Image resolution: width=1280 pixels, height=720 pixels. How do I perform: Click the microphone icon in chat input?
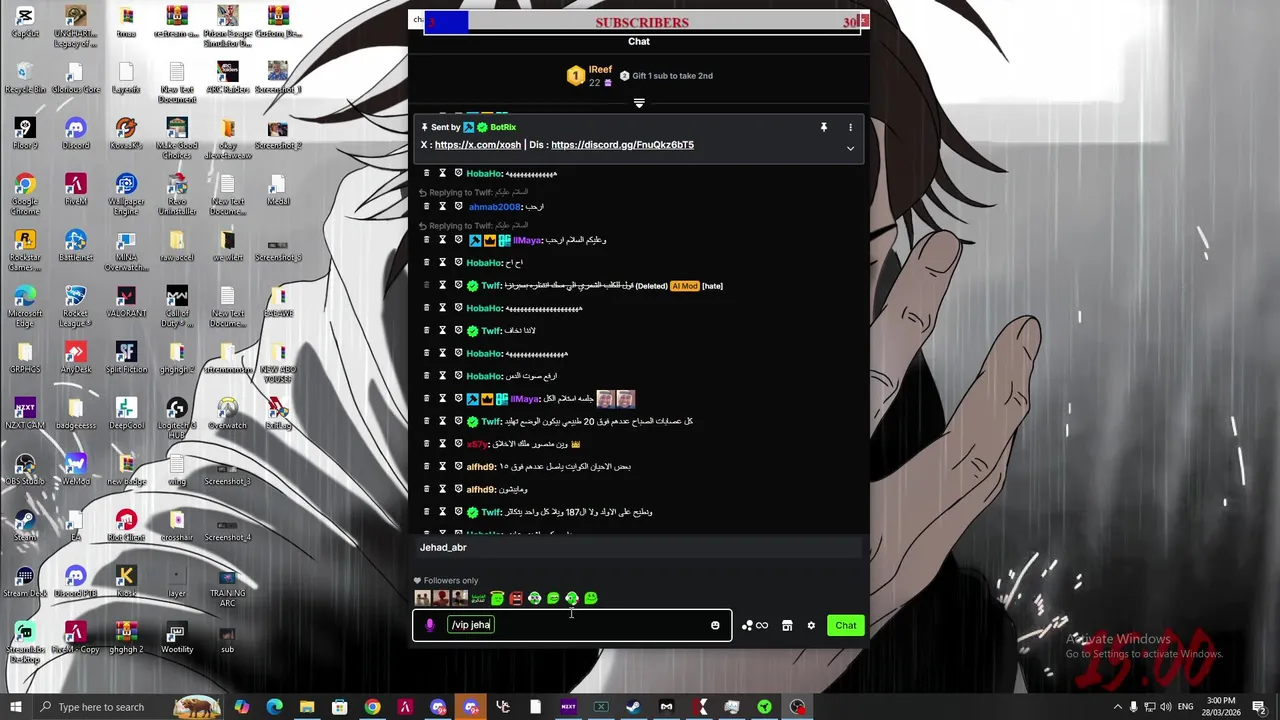(430, 625)
